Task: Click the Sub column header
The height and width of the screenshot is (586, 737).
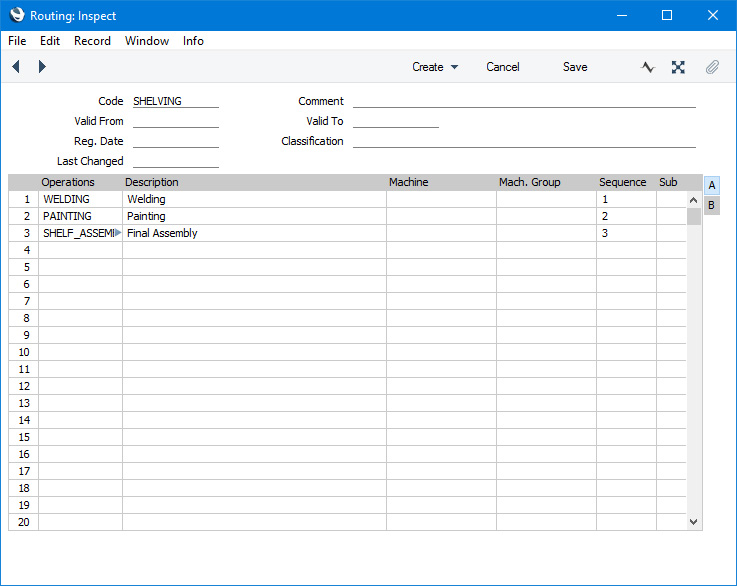Action: coord(668,182)
